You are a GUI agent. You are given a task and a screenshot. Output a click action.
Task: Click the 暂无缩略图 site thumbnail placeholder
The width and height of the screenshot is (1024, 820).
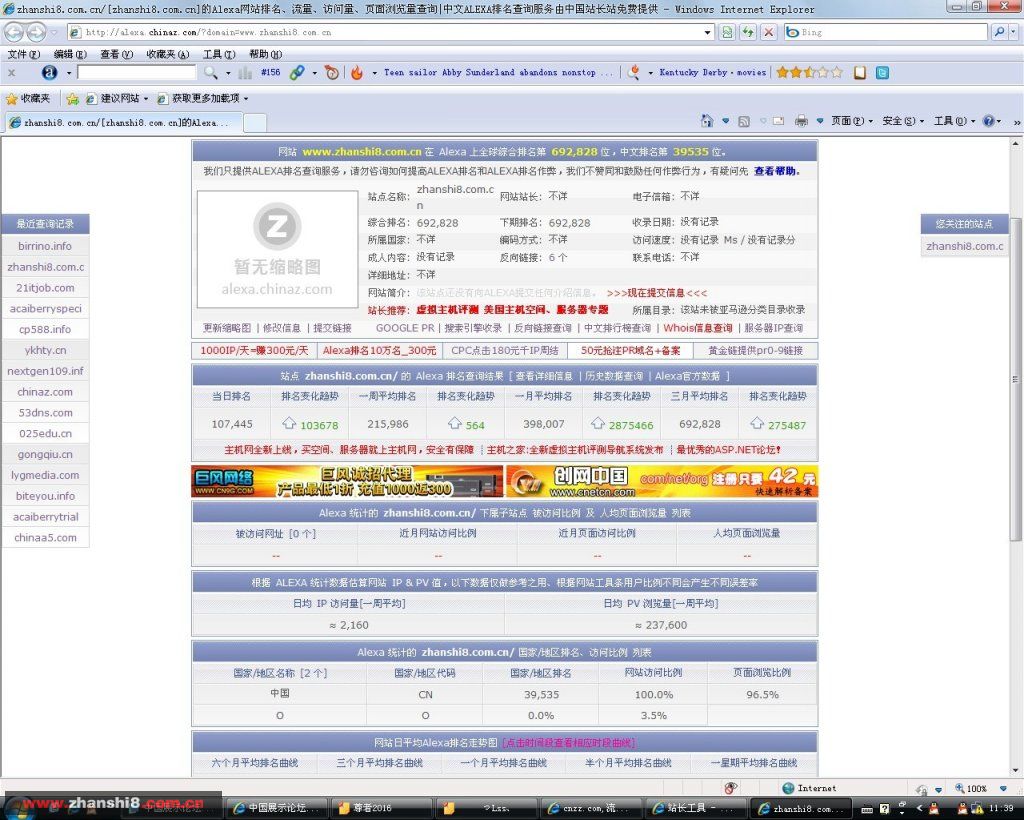(278, 249)
